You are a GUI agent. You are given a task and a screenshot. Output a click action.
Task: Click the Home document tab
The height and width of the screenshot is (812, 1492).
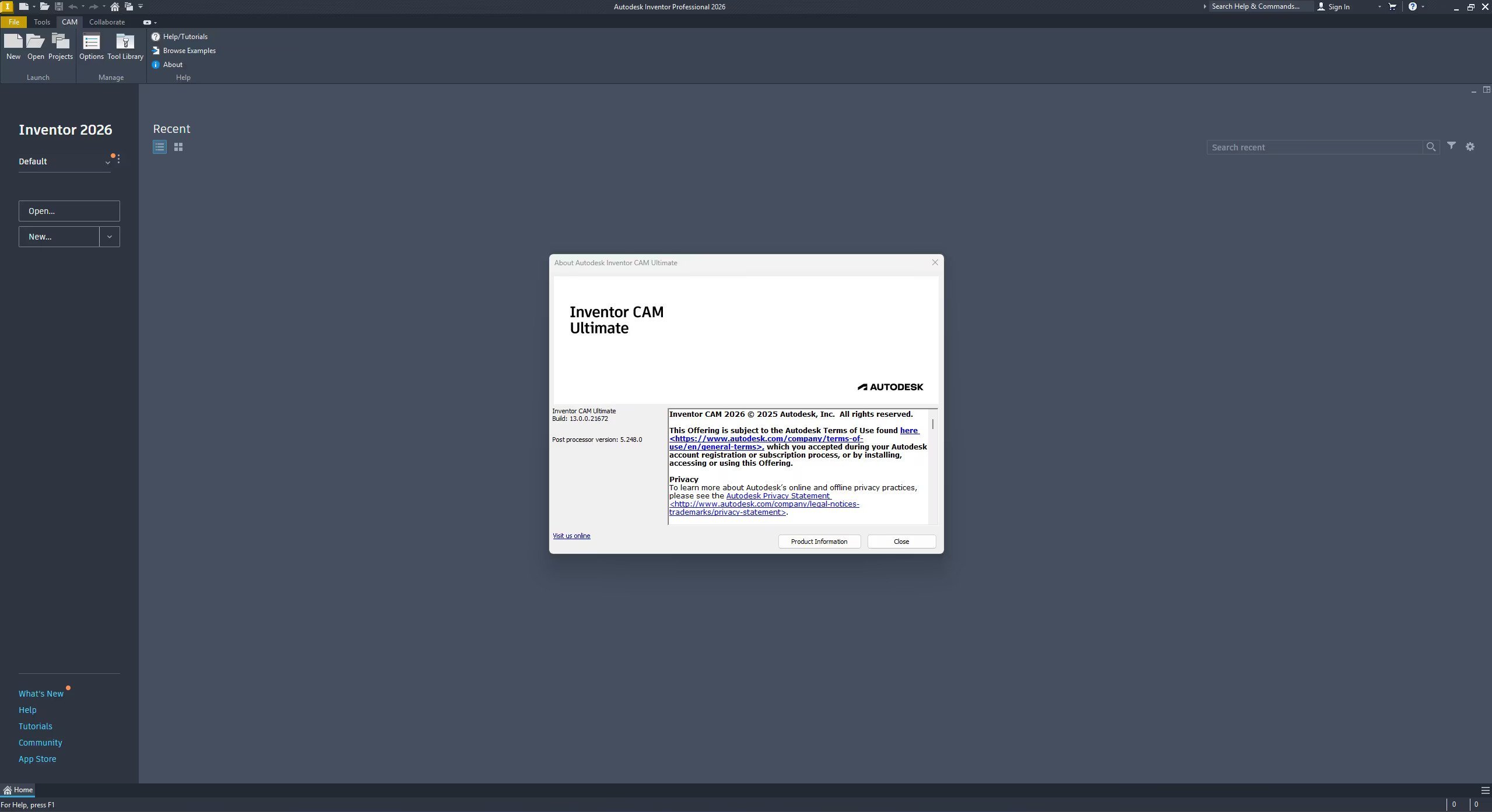pos(18,790)
